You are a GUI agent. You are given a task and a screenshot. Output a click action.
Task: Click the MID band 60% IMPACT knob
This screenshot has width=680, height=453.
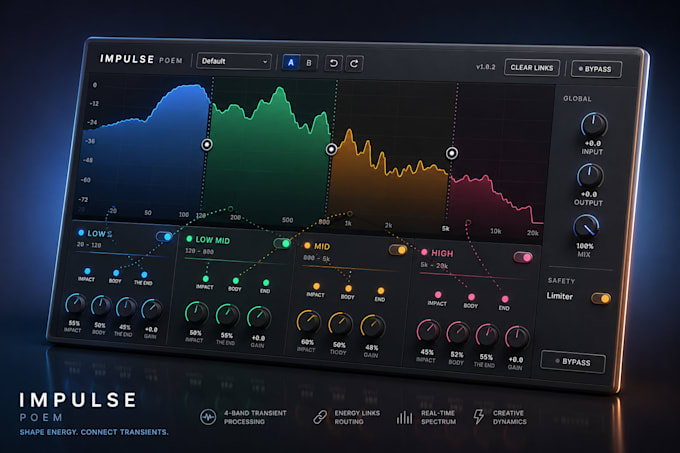(308, 322)
